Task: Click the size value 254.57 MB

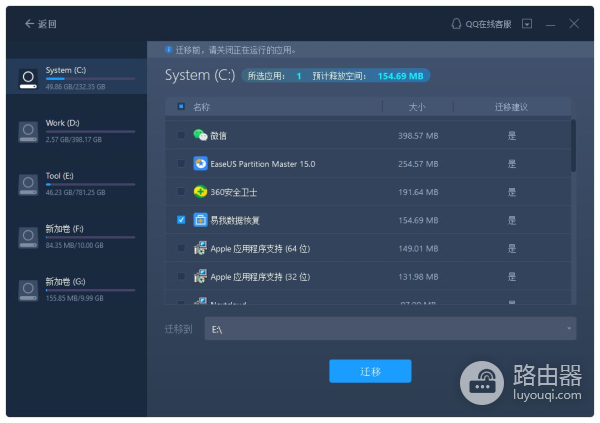Action: [418, 164]
